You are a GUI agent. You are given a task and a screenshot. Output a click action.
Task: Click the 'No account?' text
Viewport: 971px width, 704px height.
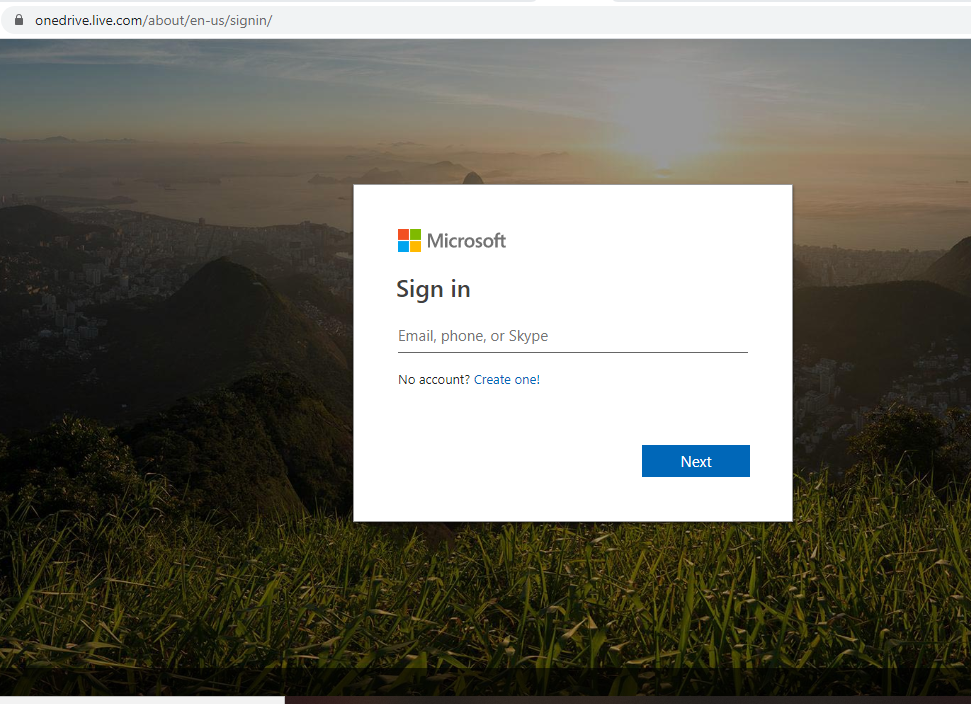tap(434, 380)
